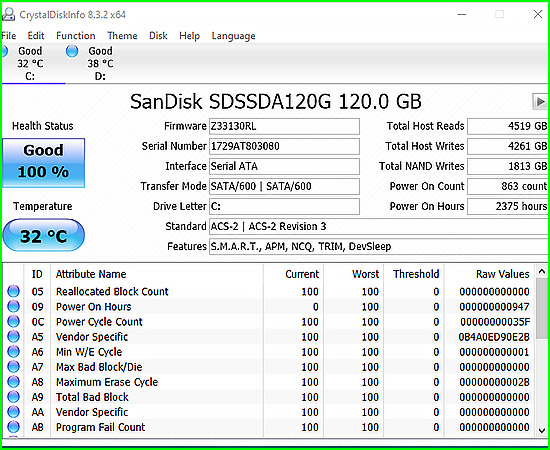Click raw value 0B4A0ED90E2B
Screen dimensions: 550x450
[x=494, y=337]
